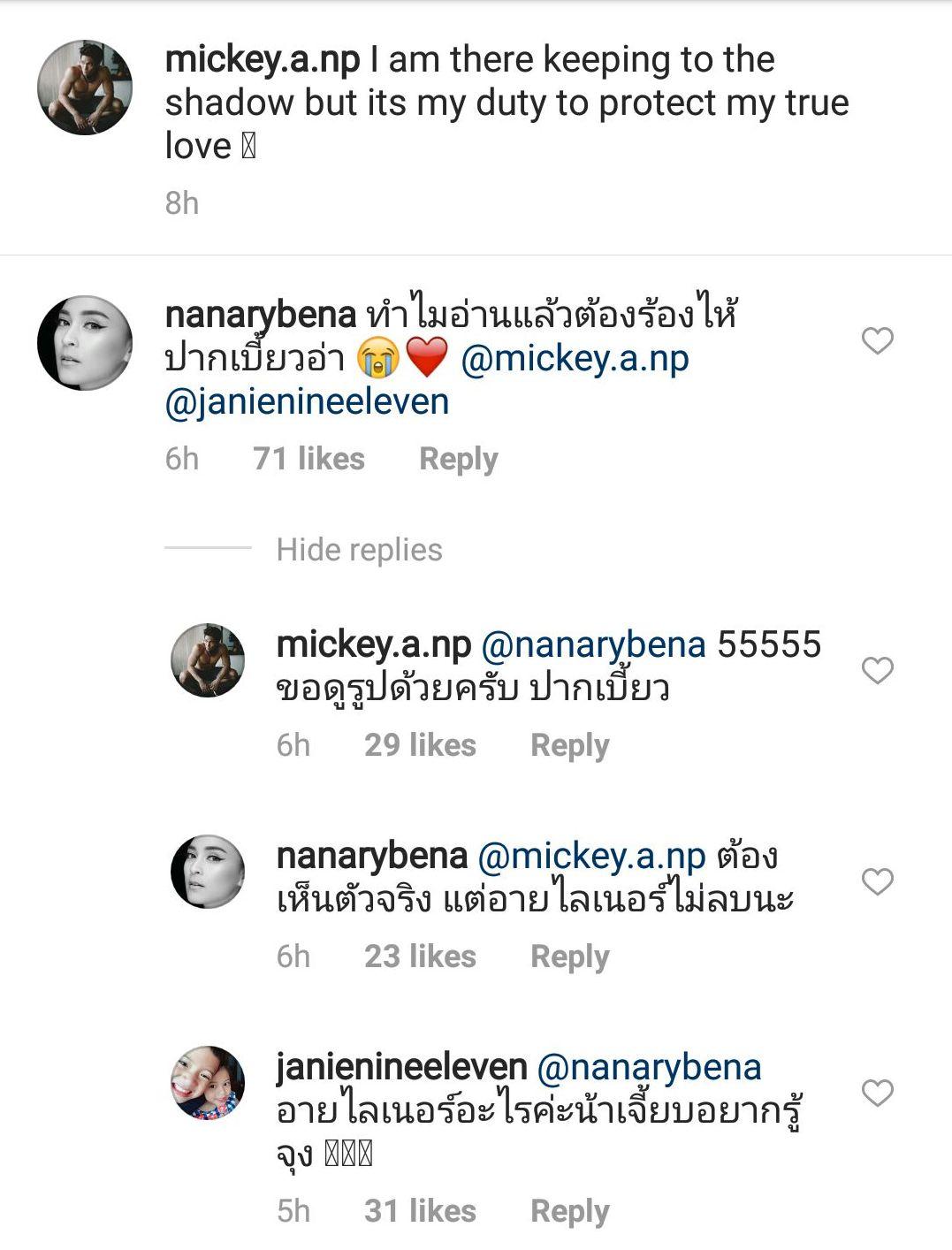Open mickey.a.np's profile picture on the caption
The width and height of the screenshot is (952, 1250).
coord(85,87)
